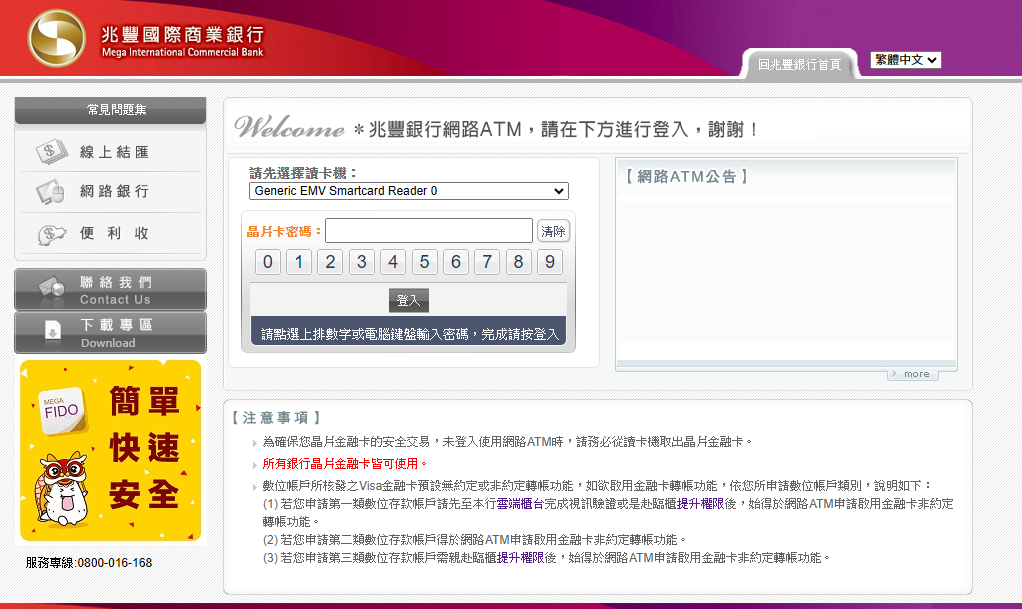Image resolution: width=1022 pixels, height=609 pixels.
Task: Click 提升權限 link in item (3)
Action: tap(521, 558)
